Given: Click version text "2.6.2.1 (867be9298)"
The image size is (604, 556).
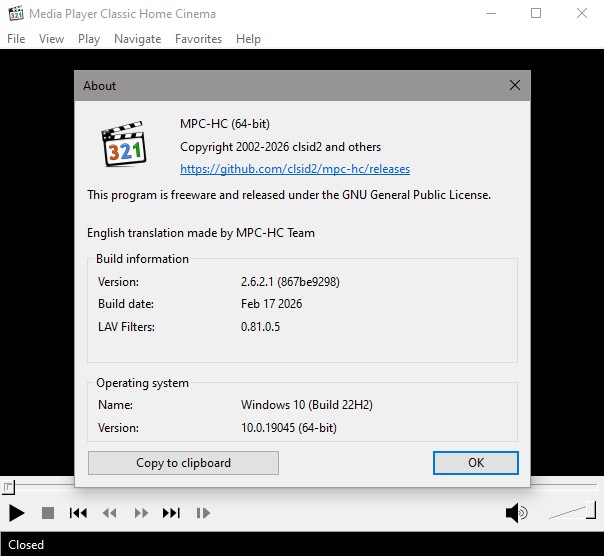Looking at the screenshot, I should [290, 282].
